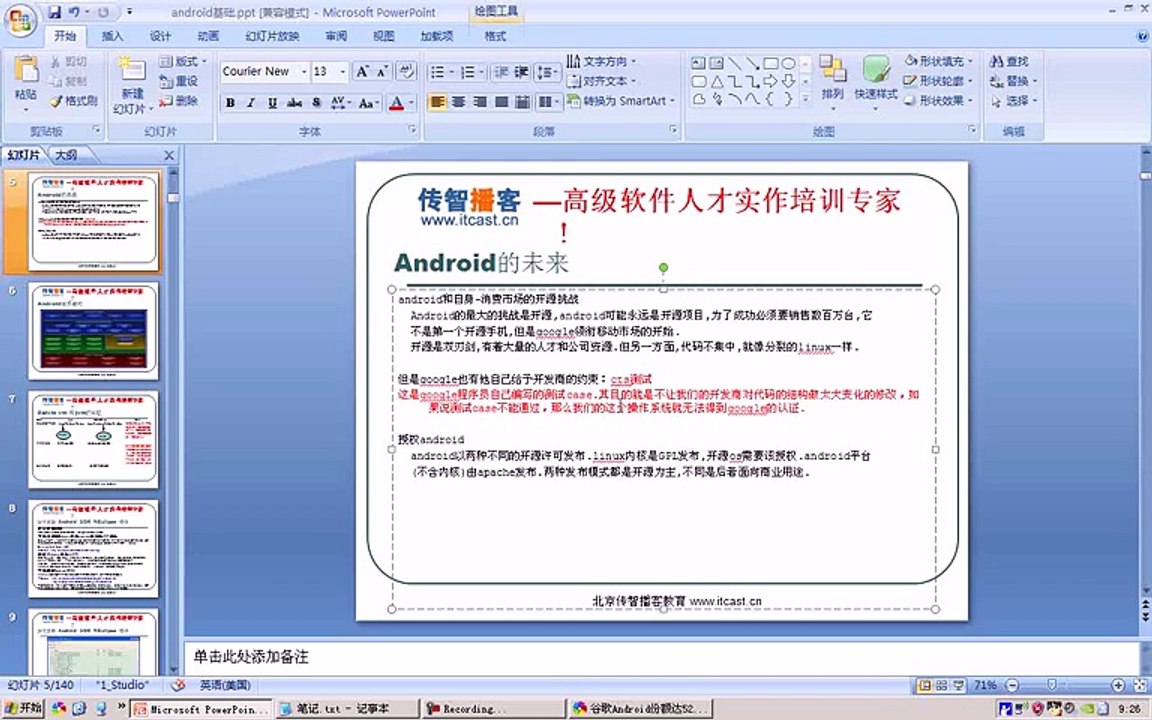Delete the current slide with 删除

[179, 101]
